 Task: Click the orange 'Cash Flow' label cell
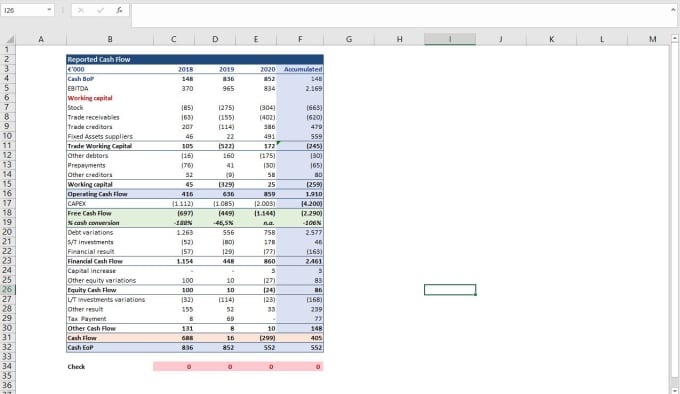(110, 338)
